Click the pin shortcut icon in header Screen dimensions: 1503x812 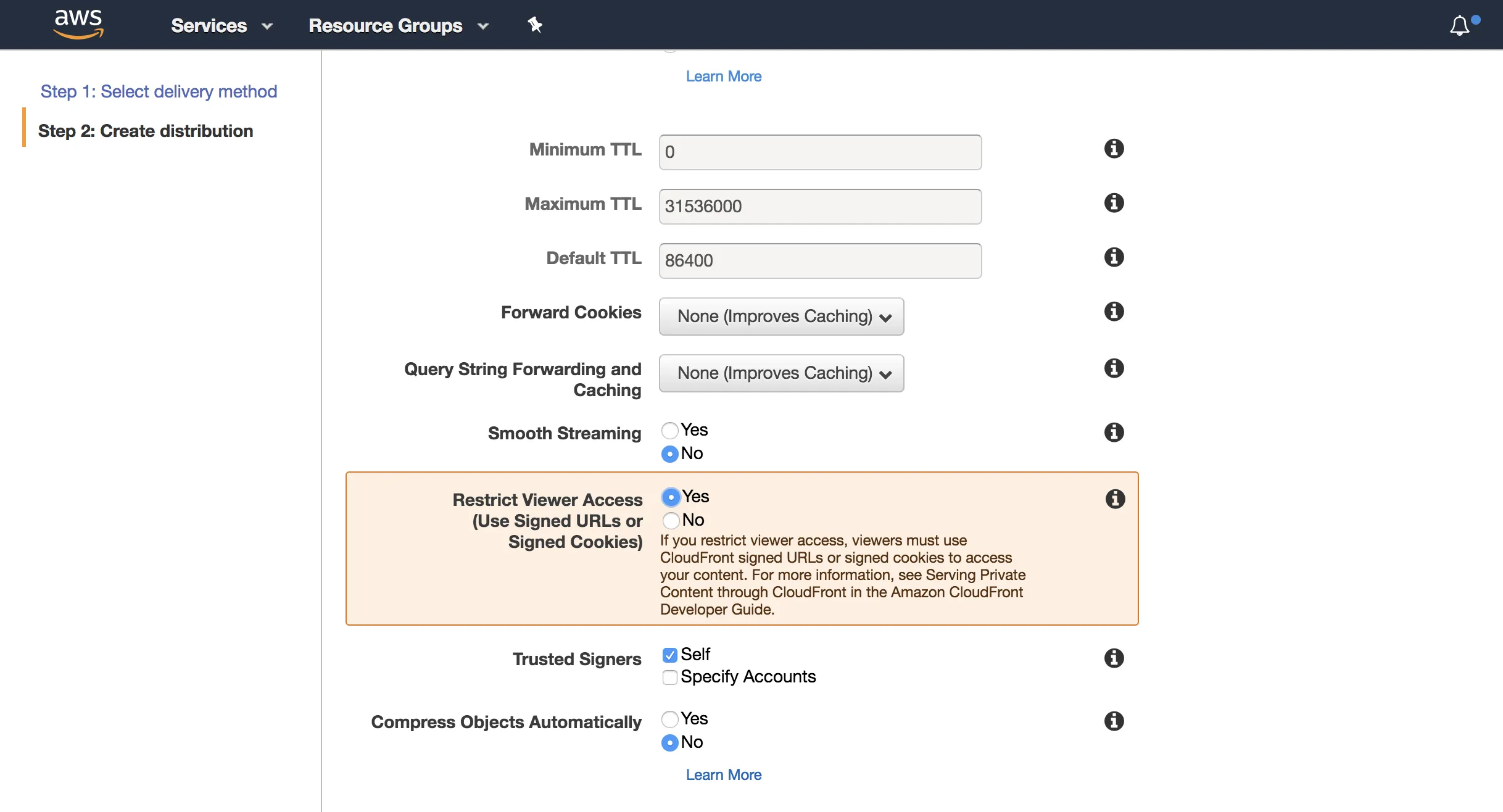pyautogui.click(x=534, y=25)
